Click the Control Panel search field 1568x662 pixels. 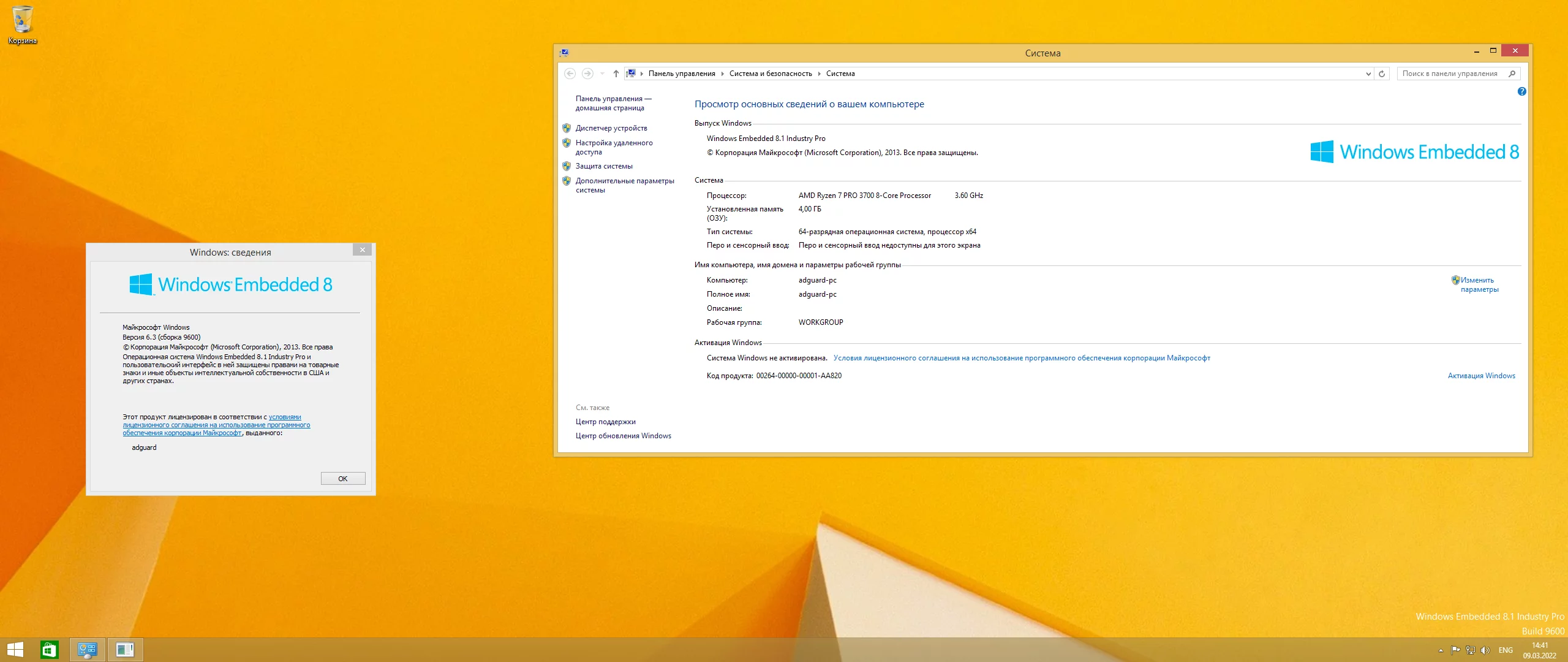point(1449,74)
